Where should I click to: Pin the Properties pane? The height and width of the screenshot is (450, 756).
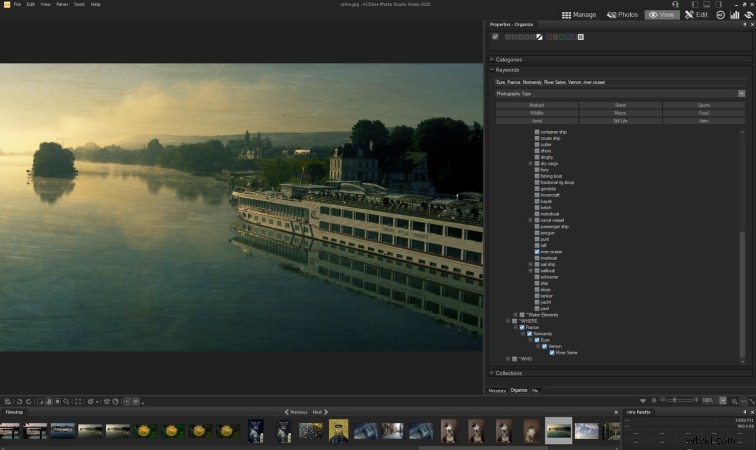pos(744,24)
